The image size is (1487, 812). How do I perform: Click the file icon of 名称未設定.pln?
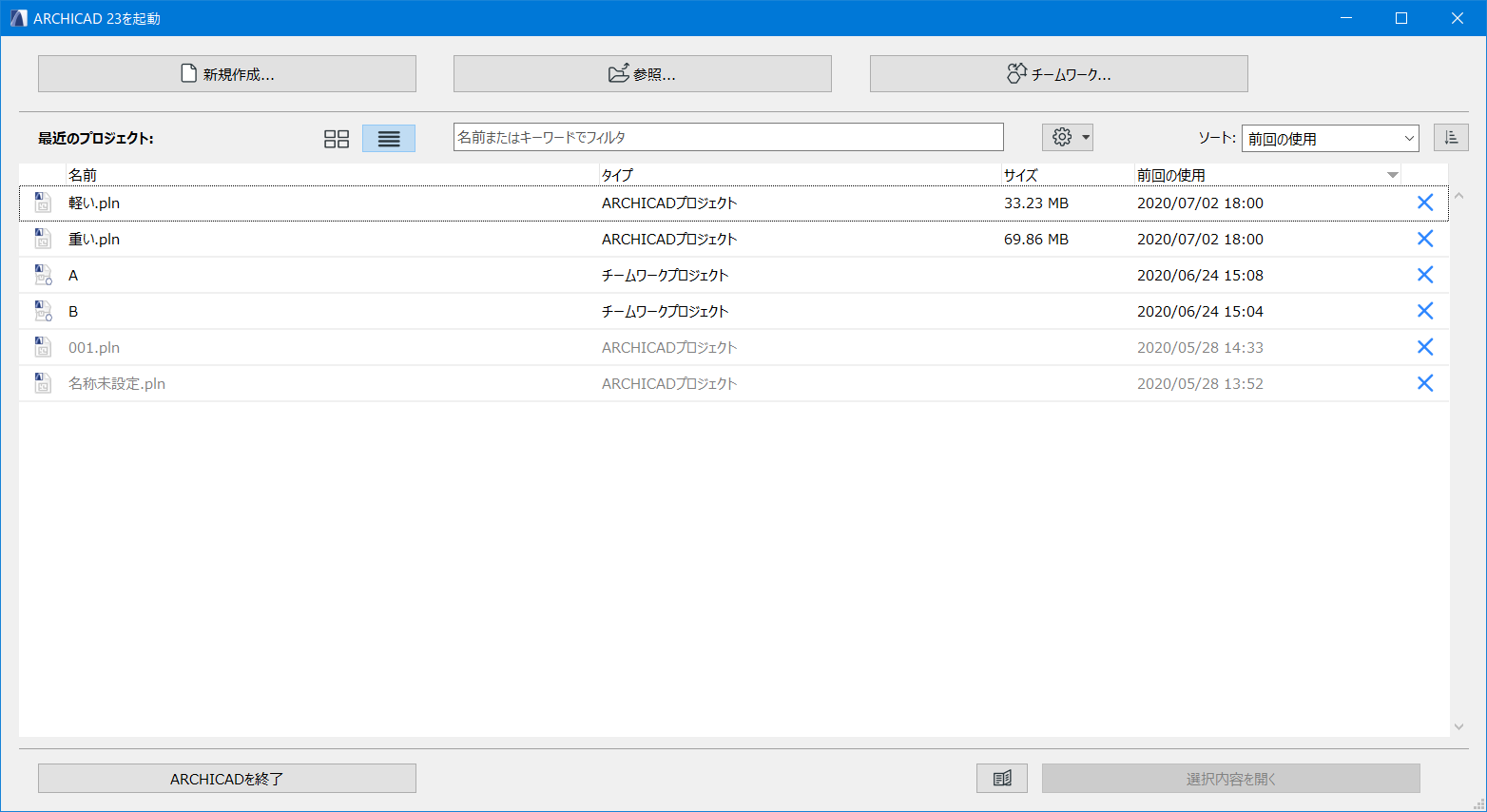pyautogui.click(x=43, y=383)
